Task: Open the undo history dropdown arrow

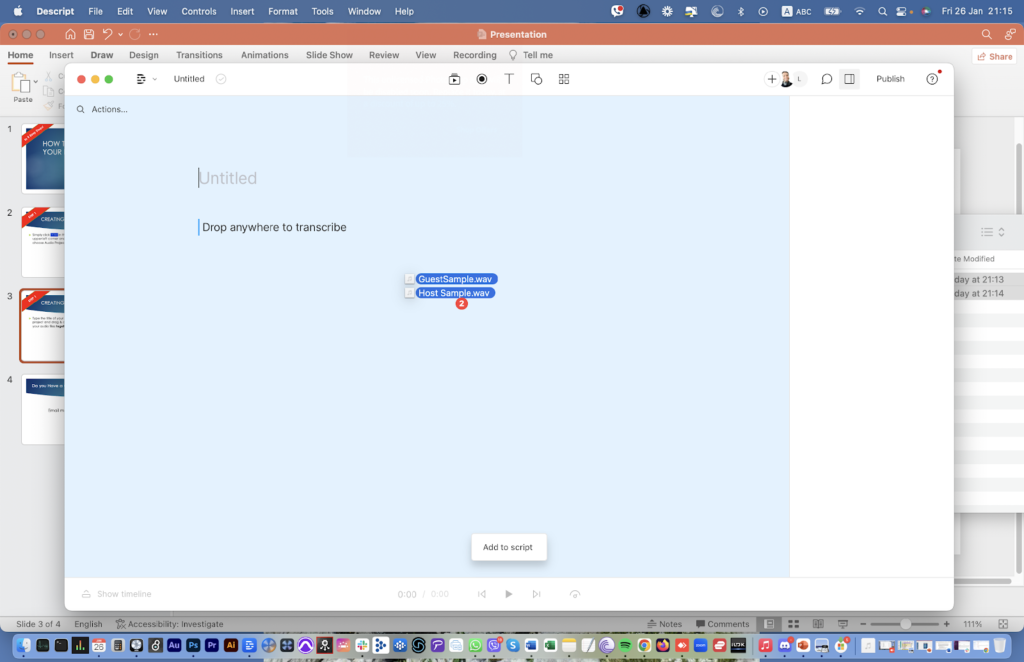Action: click(x=120, y=34)
